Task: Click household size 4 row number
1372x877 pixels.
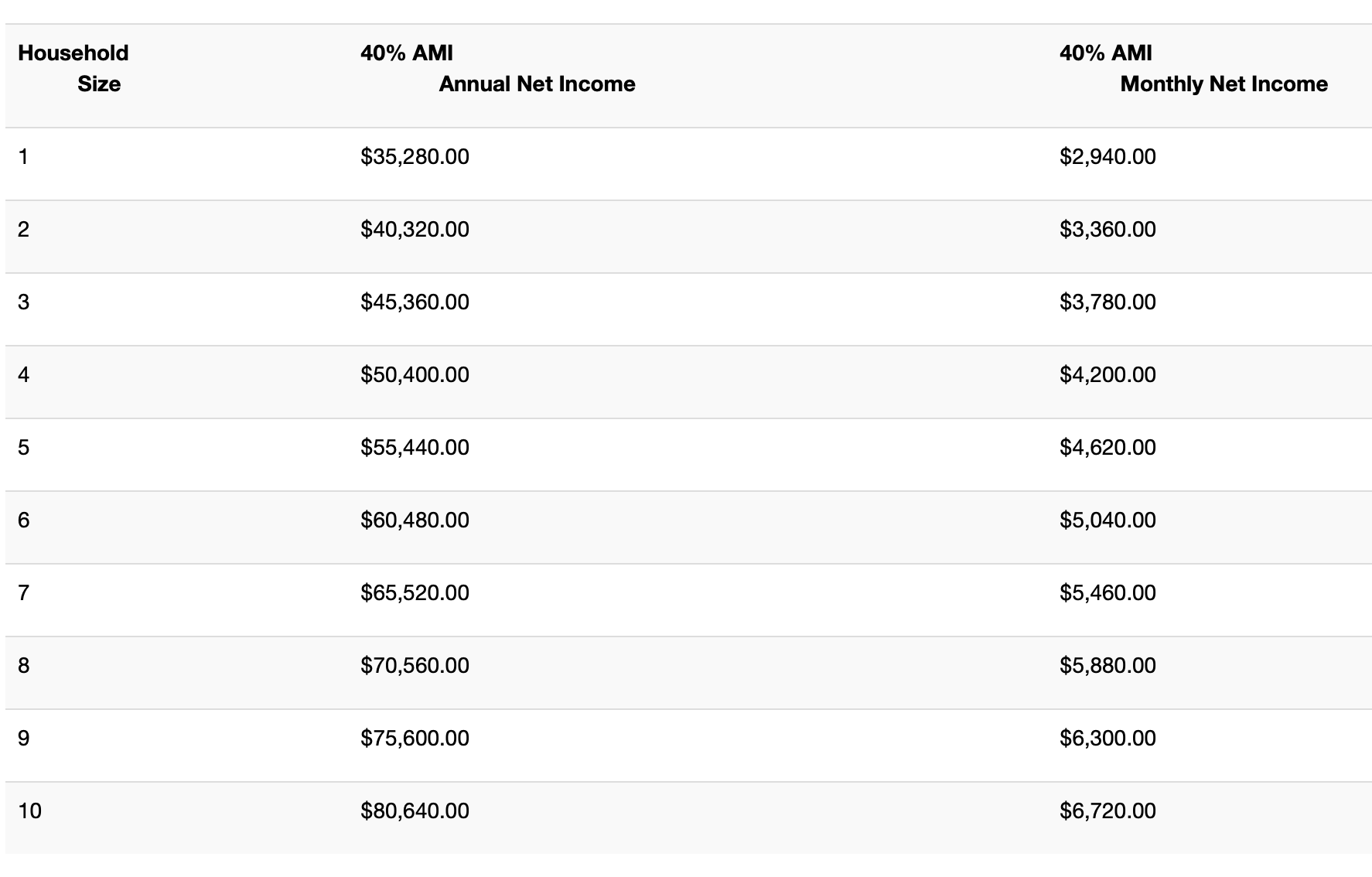Action: point(24,375)
